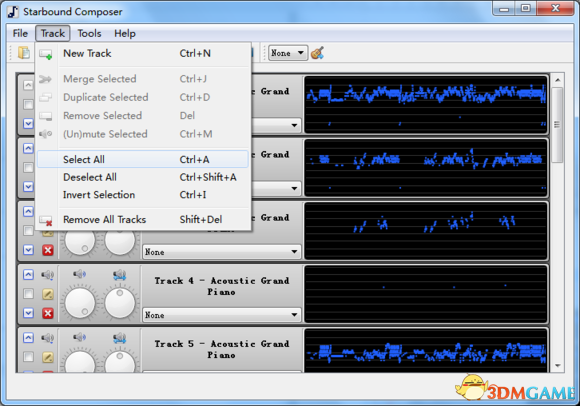
Task: Move Track 4 up with arrow icon
Action: point(28,275)
